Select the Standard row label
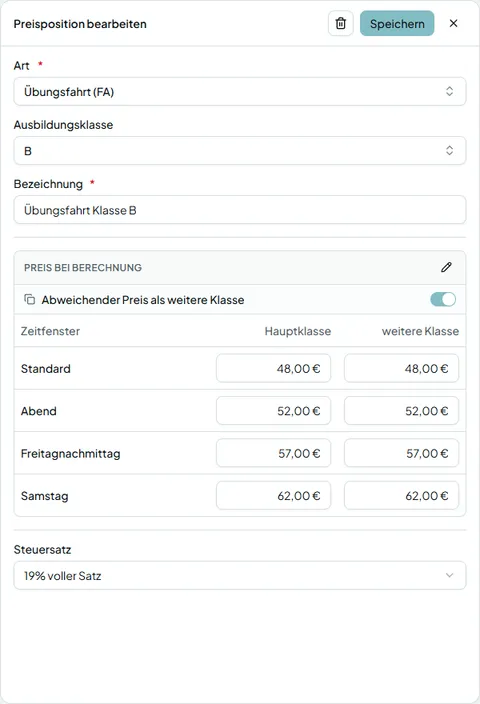480x704 pixels. (x=46, y=369)
